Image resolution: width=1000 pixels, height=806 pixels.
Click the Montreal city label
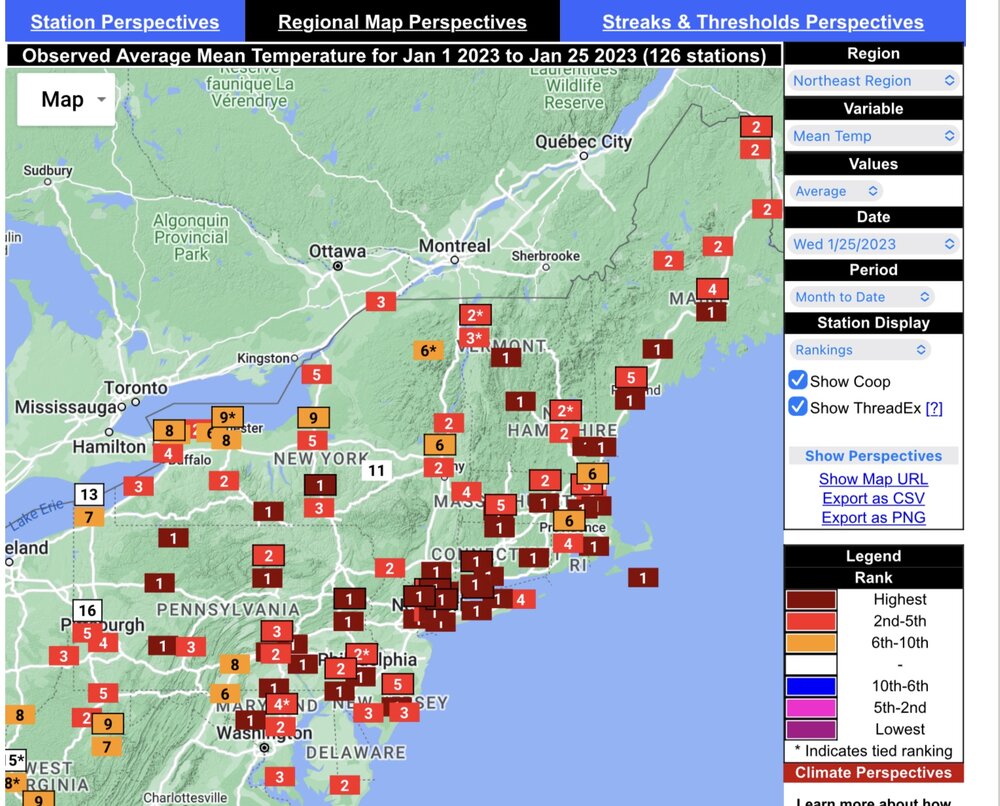point(455,245)
